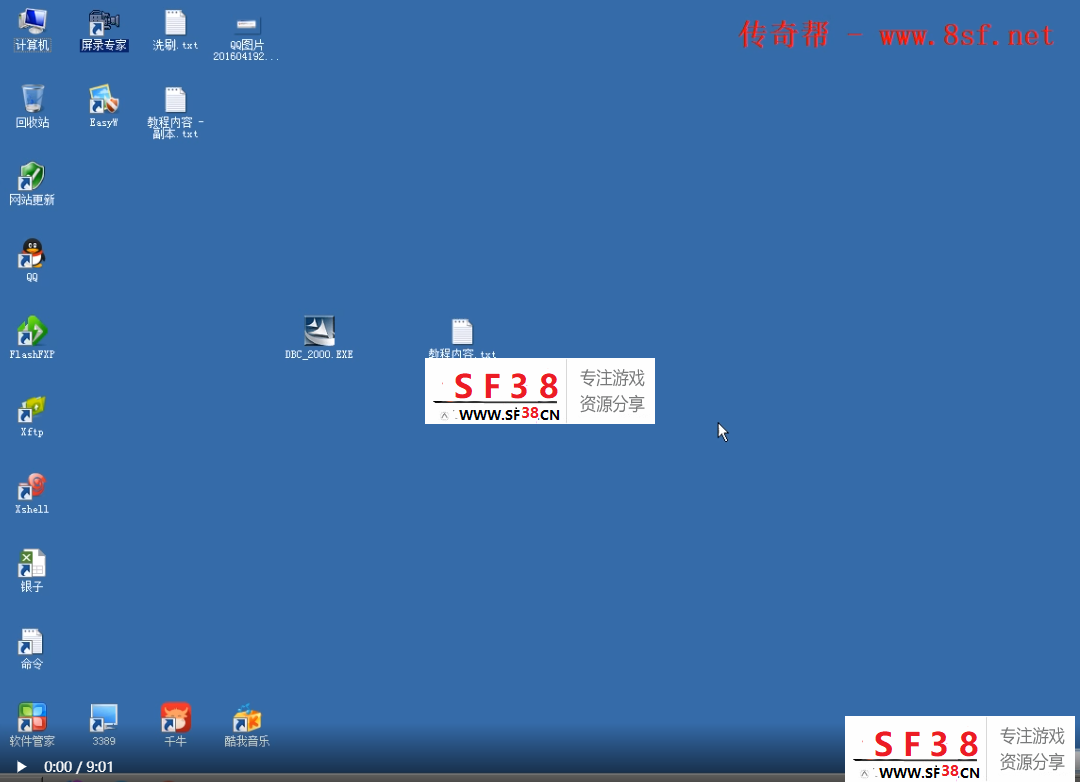The height and width of the screenshot is (782, 1080).
Task: Click the 0:00 / 9:01 time display
Action: click(79, 767)
